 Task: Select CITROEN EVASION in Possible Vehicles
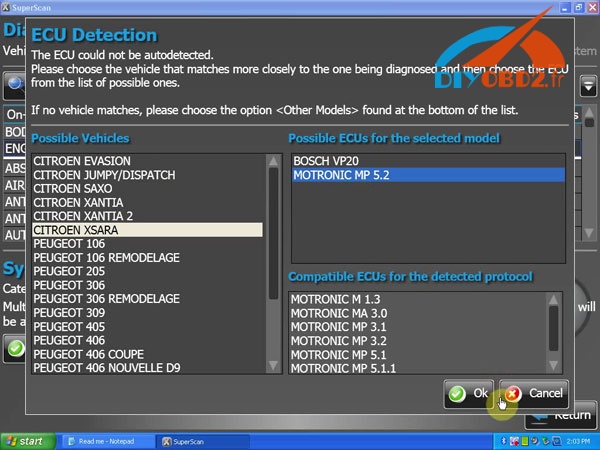point(147,161)
